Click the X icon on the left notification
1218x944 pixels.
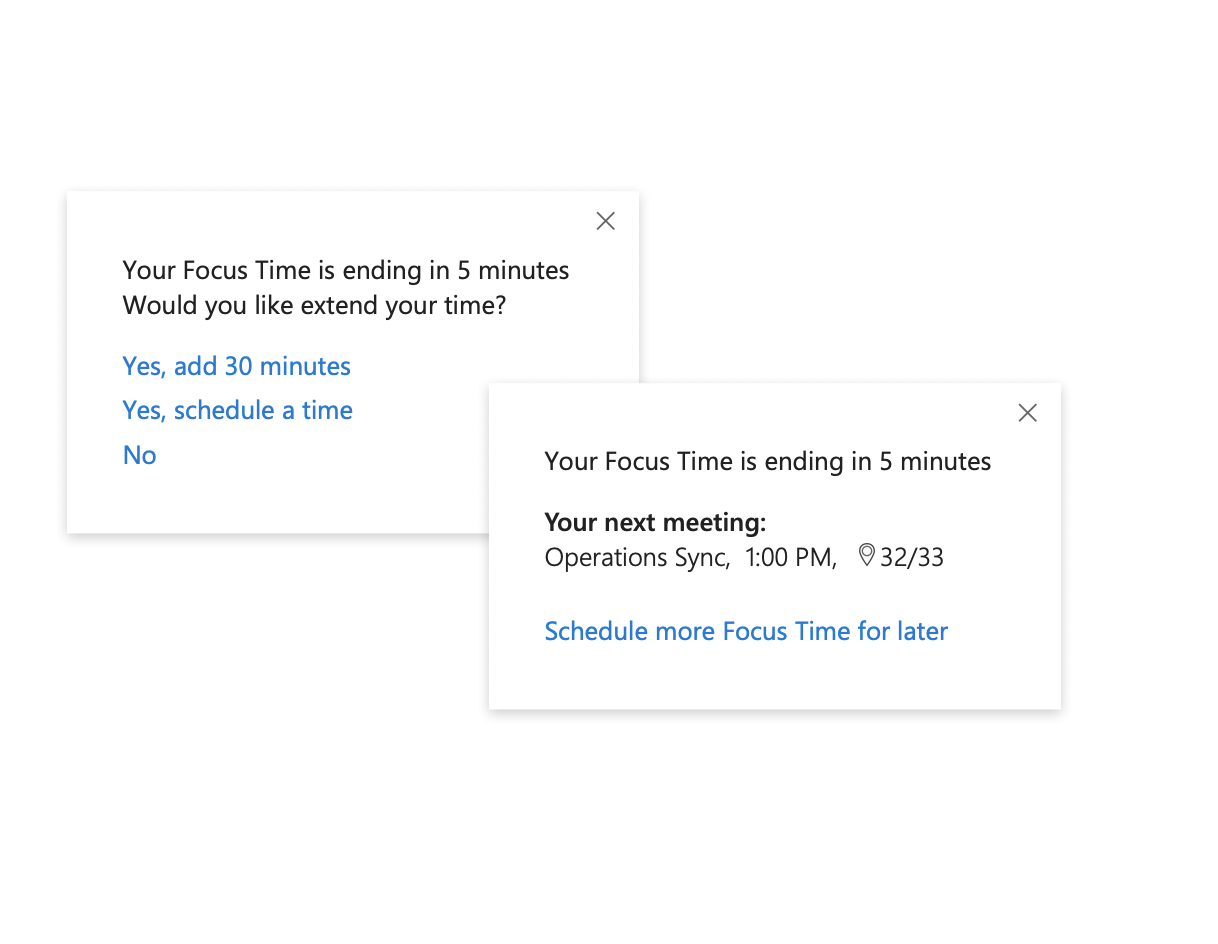605,220
